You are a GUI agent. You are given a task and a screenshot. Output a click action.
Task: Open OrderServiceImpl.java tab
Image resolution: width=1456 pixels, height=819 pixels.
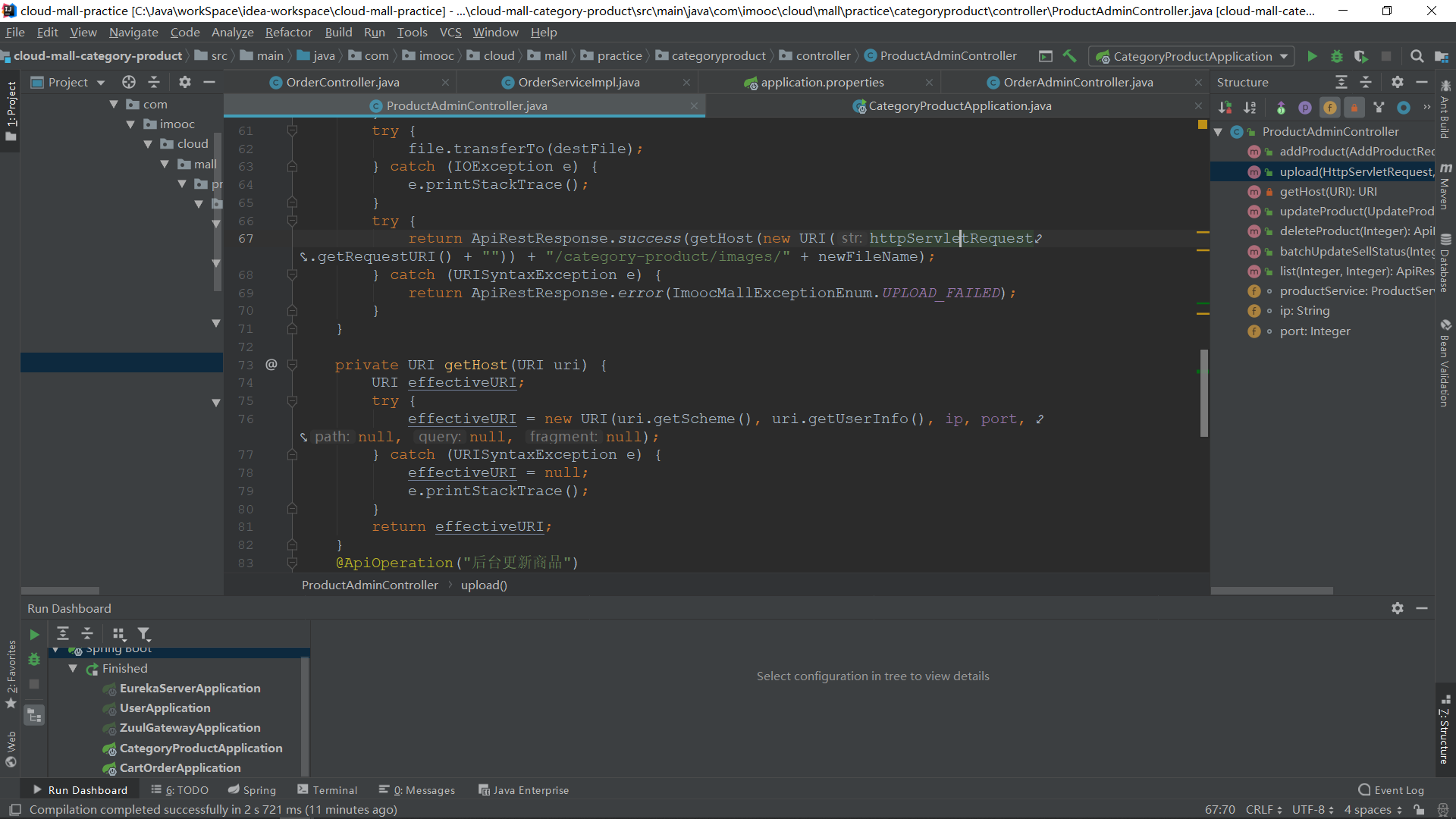tap(581, 82)
